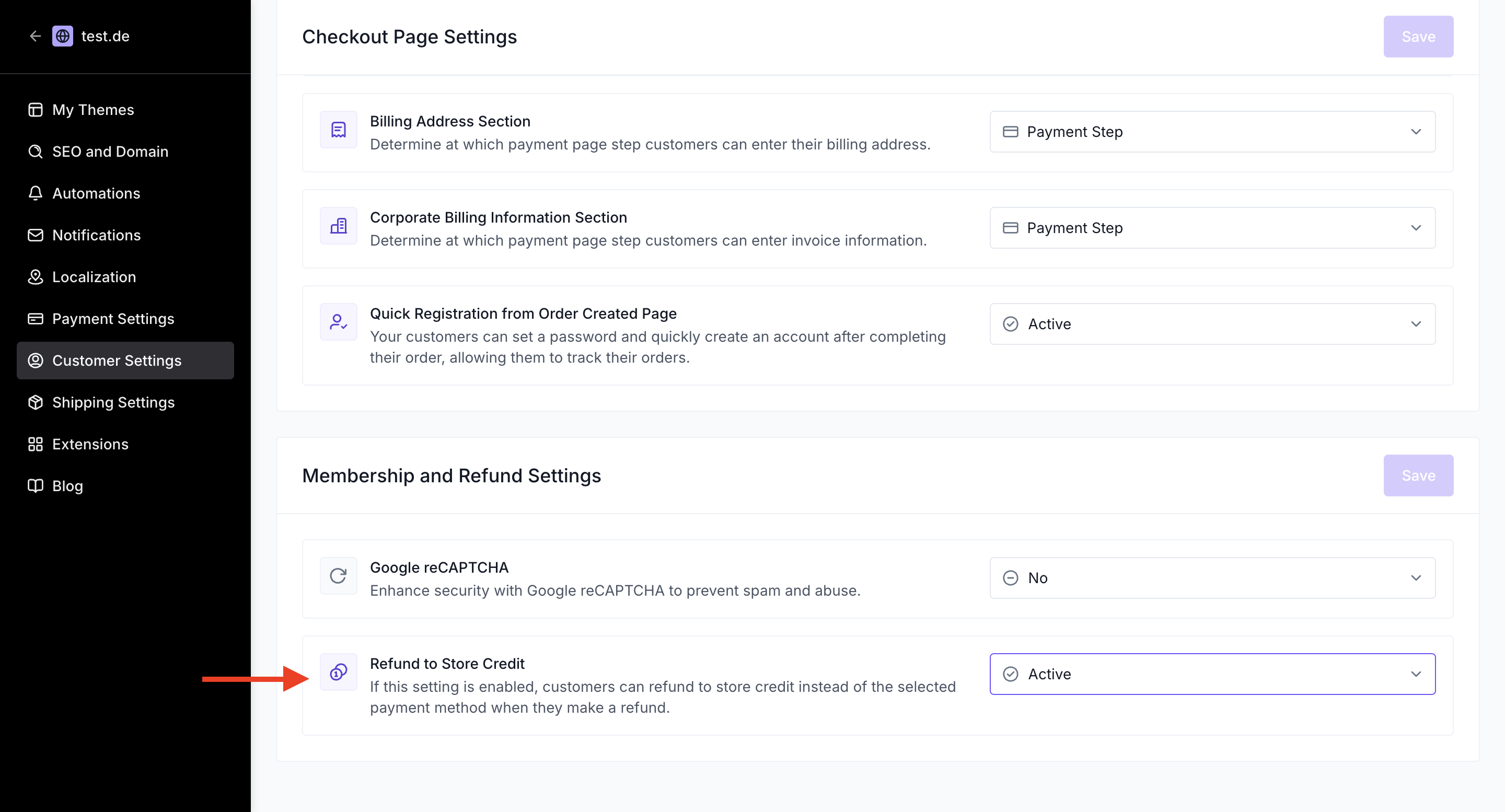Open the Billing Address Section Payment Step dropdown
This screenshot has width=1505, height=812.
click(x=1212, y=132)
